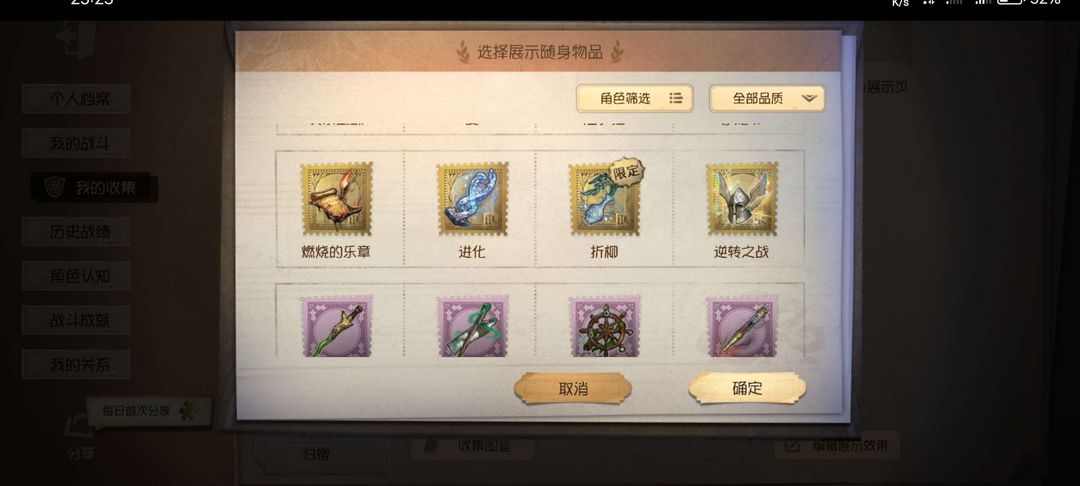Open the 角色筛选 character filter list

634,98
